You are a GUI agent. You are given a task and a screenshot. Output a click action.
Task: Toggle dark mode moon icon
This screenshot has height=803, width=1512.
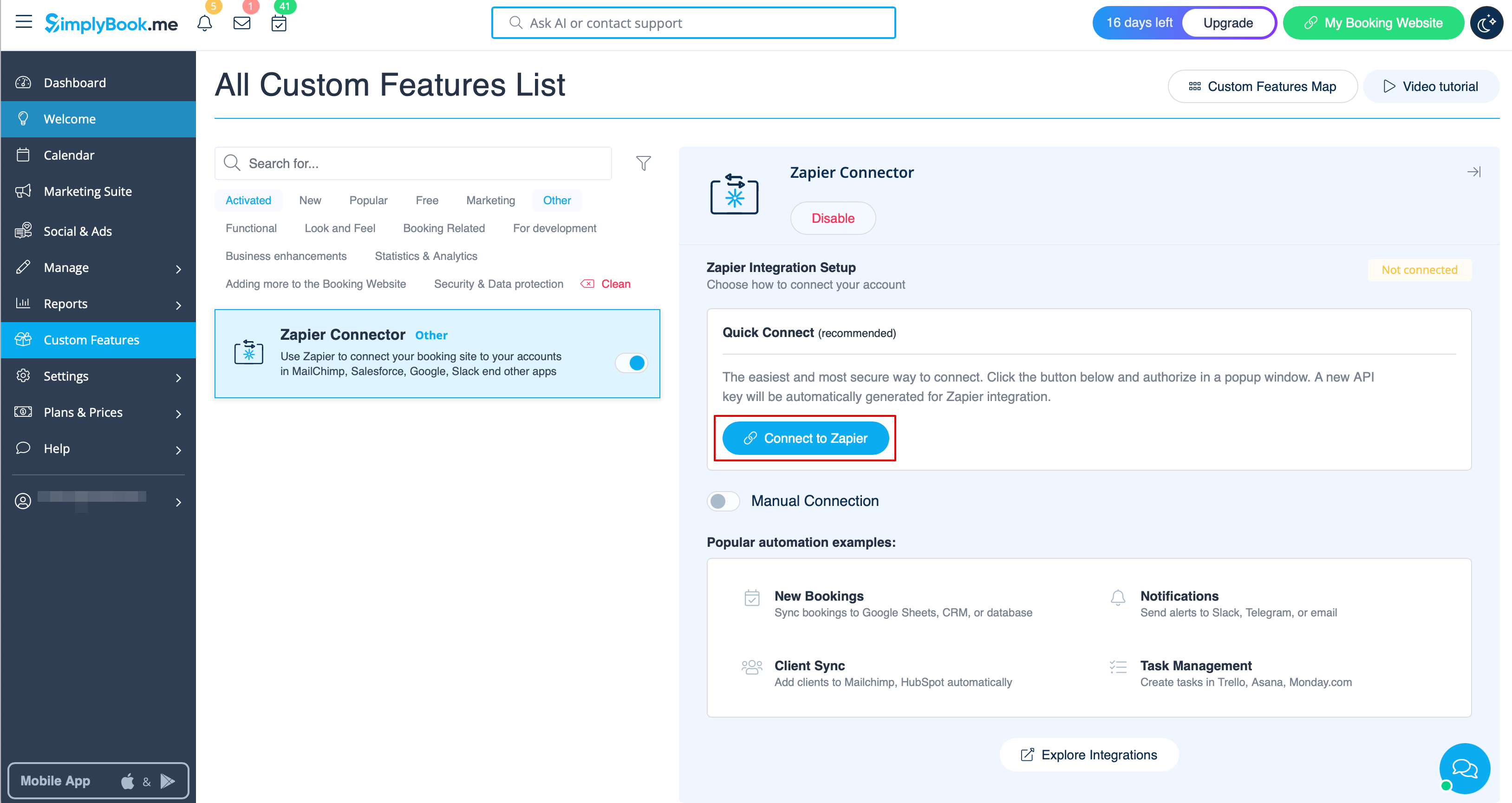click(1486, 23)
